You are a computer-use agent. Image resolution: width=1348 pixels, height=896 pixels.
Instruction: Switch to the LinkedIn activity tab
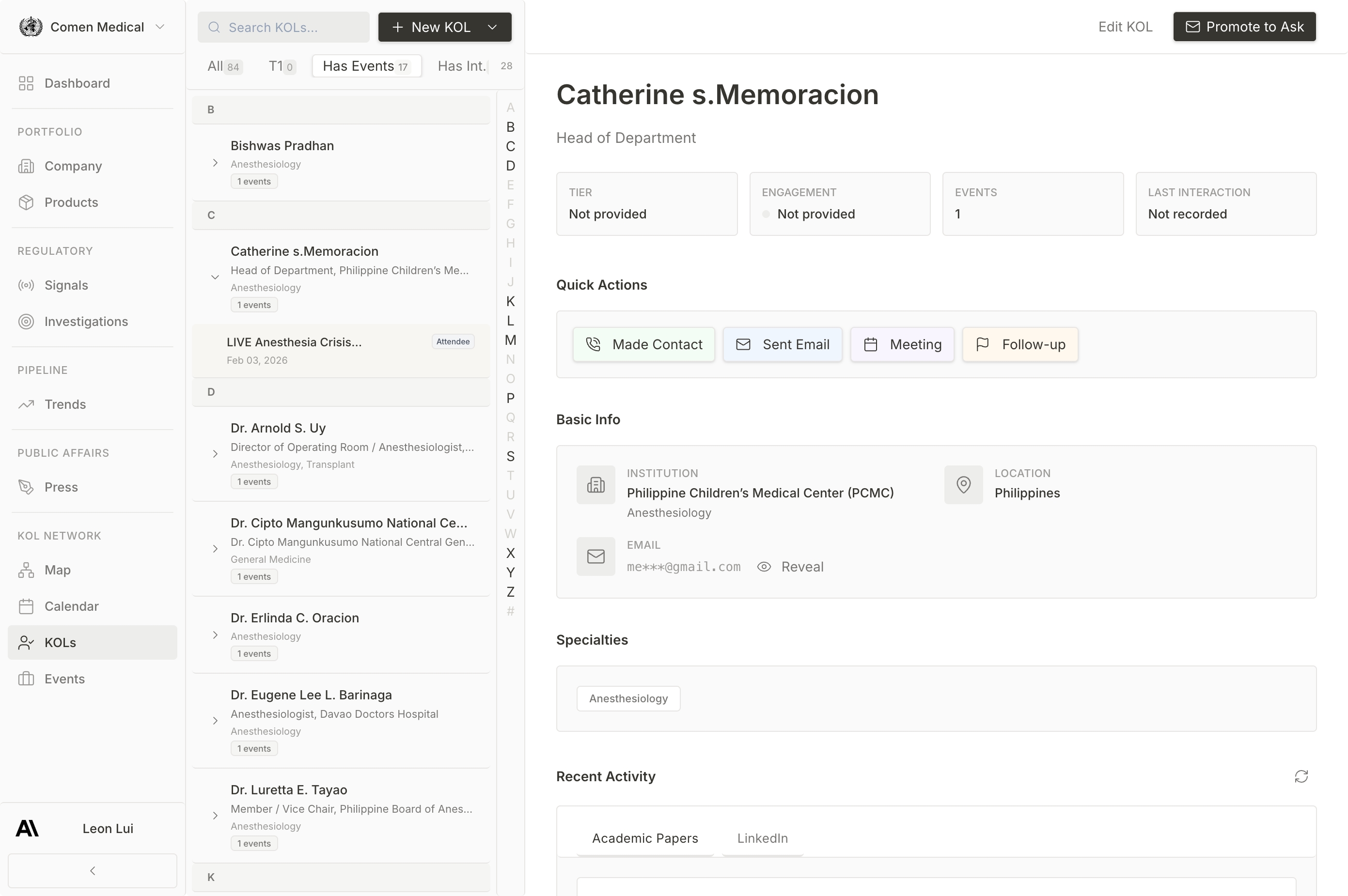point(762,838)
